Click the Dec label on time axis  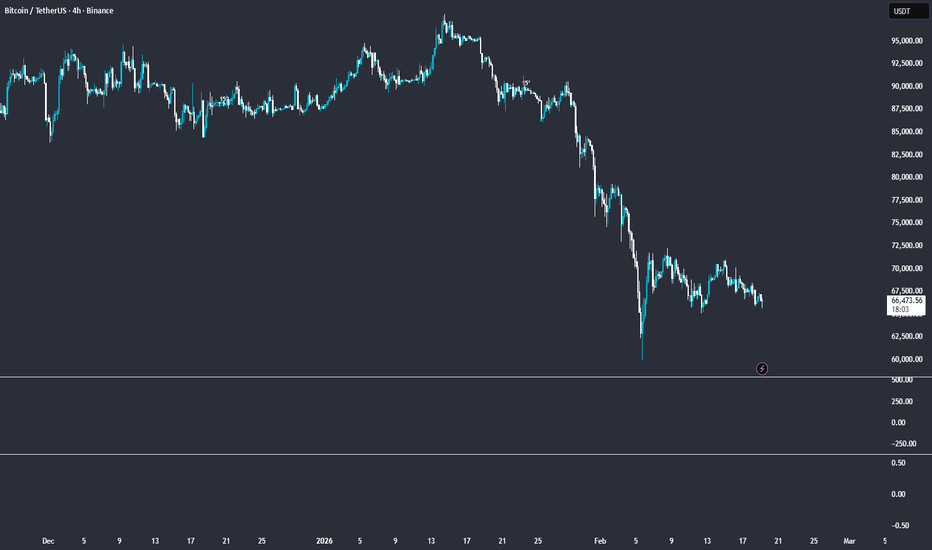click(x=48, y=540)
